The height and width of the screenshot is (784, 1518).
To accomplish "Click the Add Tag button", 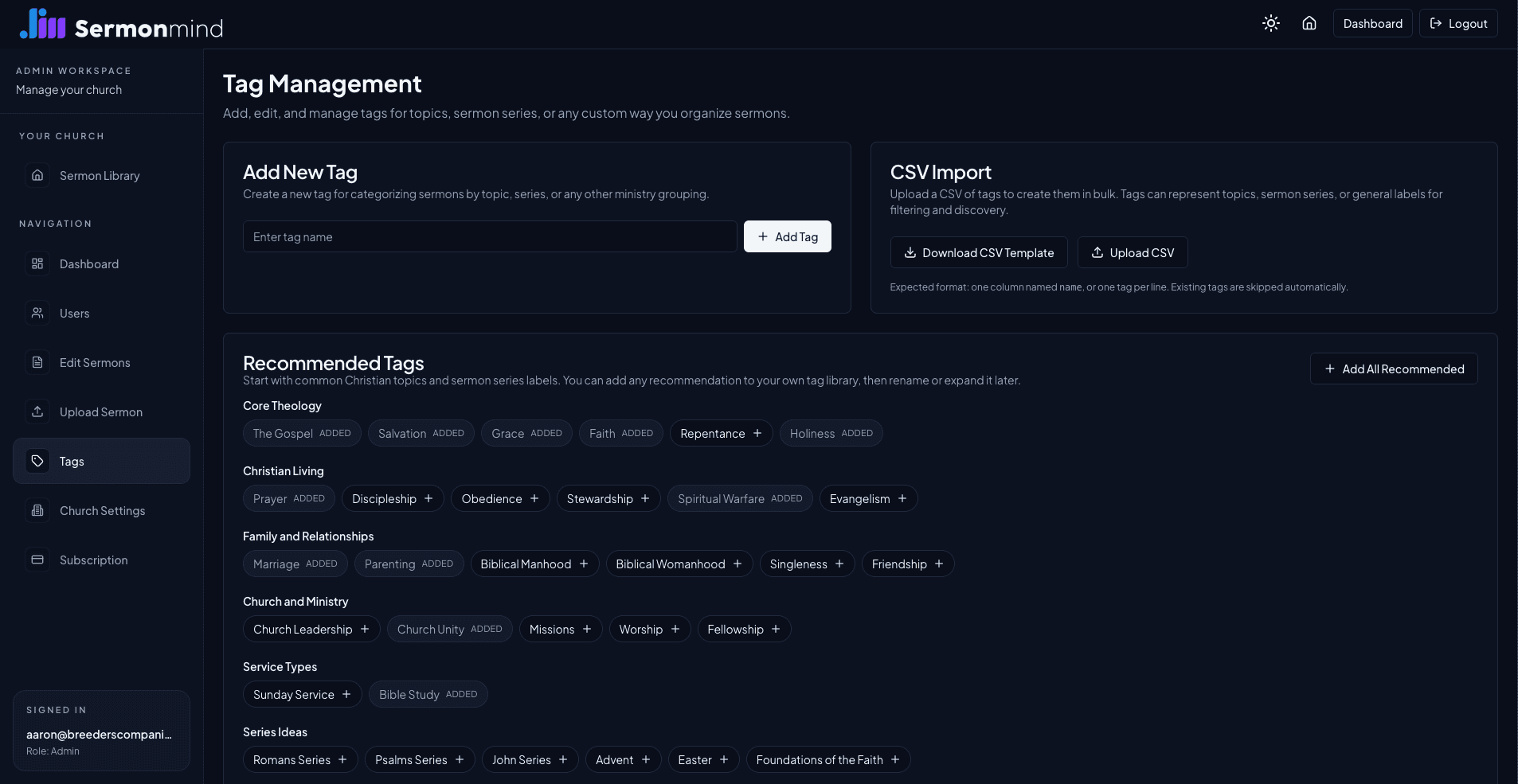I will (788, 236).
